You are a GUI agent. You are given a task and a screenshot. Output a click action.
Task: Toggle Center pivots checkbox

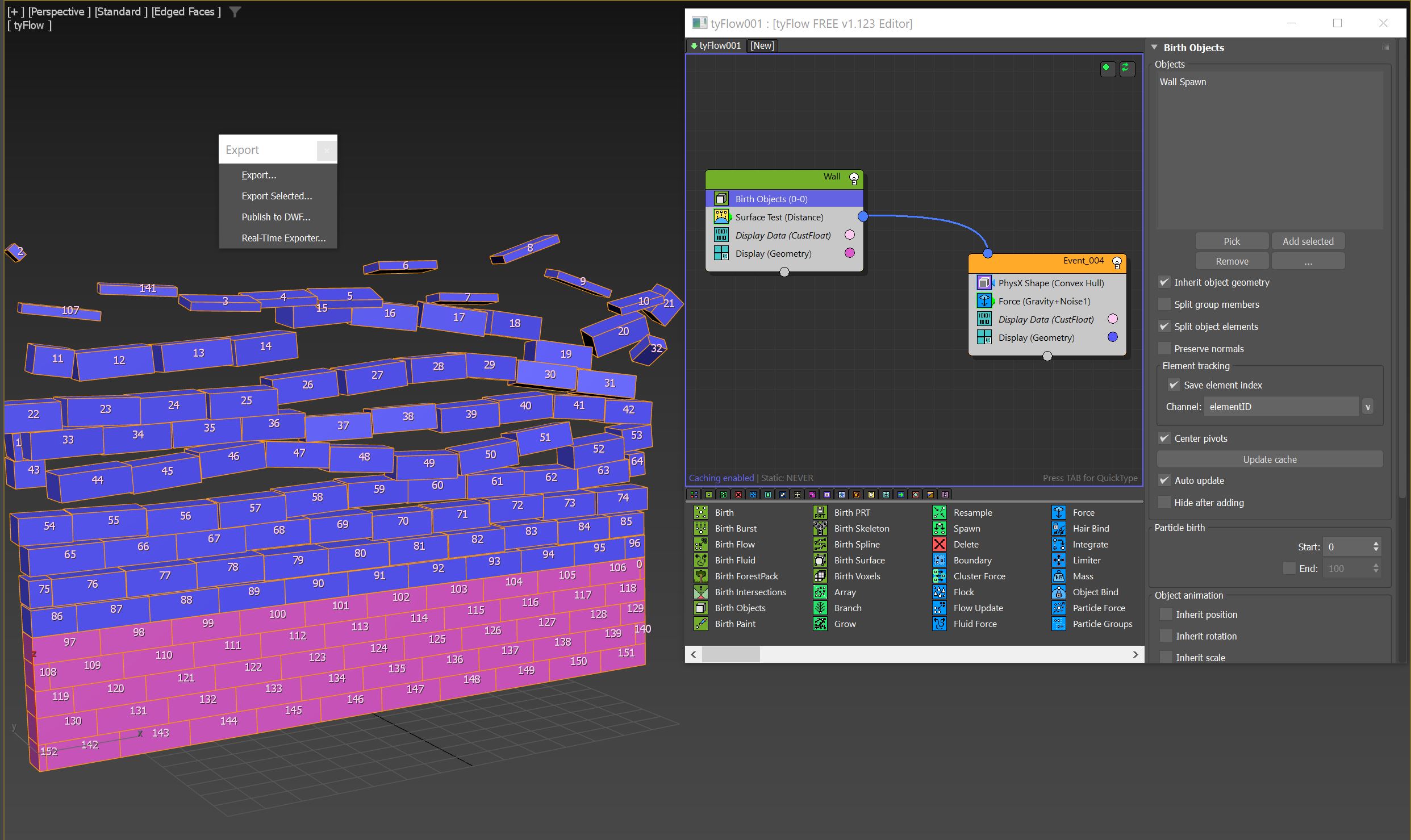tap(1164, 438)
